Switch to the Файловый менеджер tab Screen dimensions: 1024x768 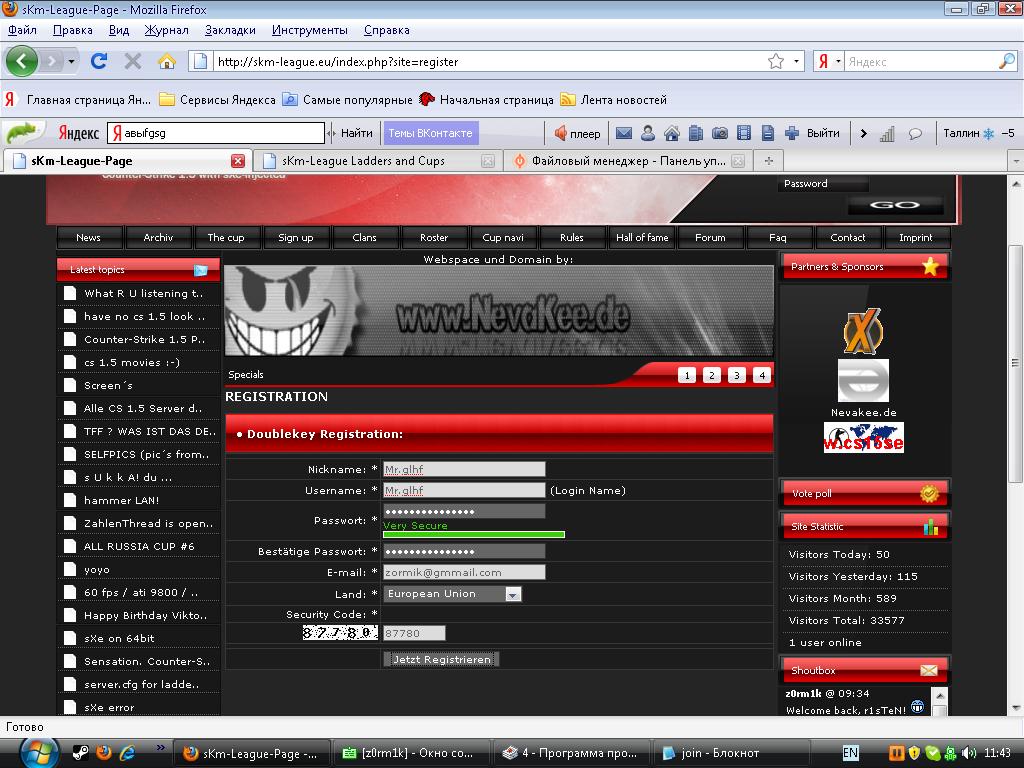click(629, 161)
